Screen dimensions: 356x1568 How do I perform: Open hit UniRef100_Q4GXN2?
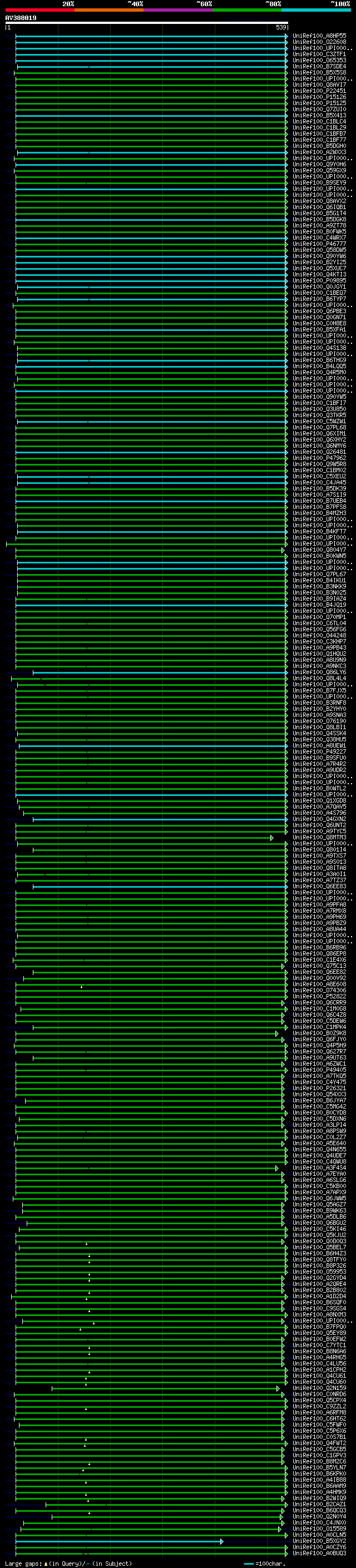(x=319, y=819)
